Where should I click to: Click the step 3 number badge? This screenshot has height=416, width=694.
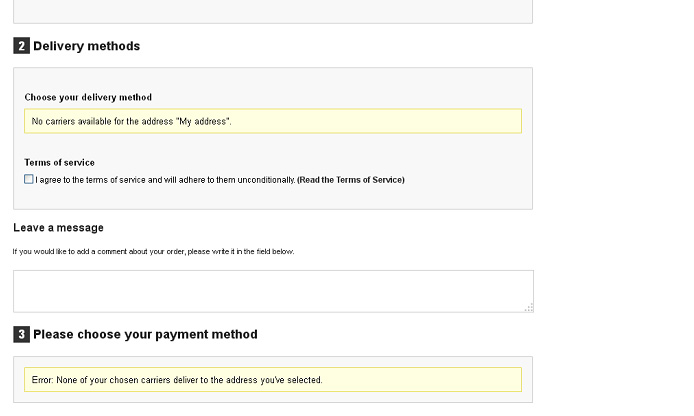click(x=21, y=334)
